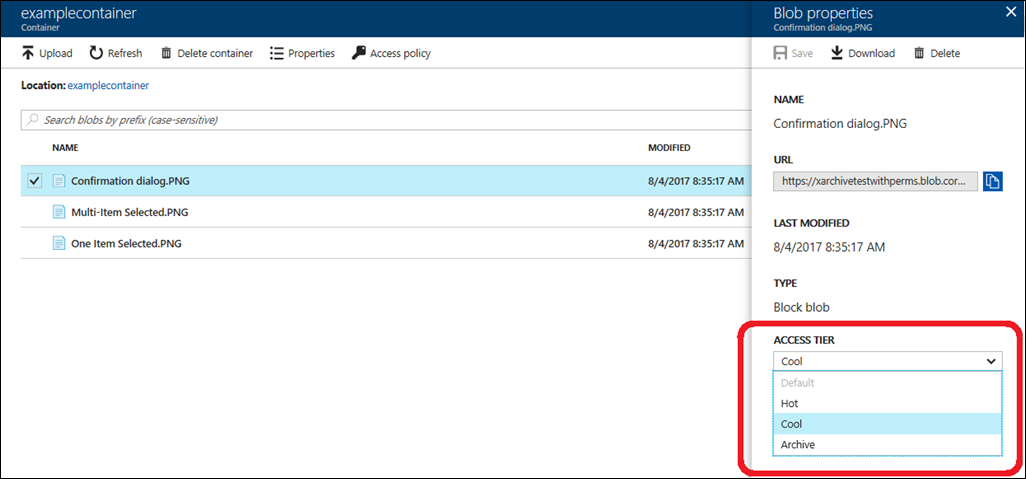The height and width of the screenshot is (479, 1026).
Task: Follow the examplecontainer location link
Action: [x=107, y=86]
